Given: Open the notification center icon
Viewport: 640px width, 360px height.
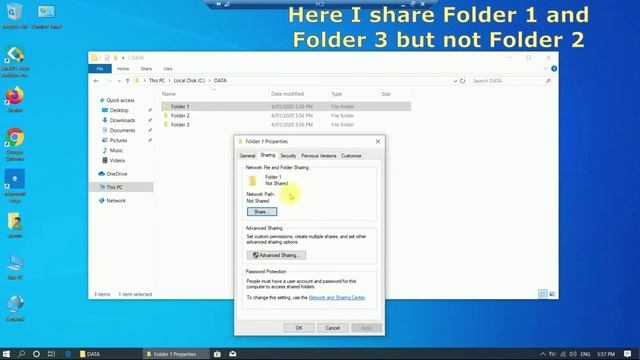Looking at the screenshot, I should tap(627, 354).
